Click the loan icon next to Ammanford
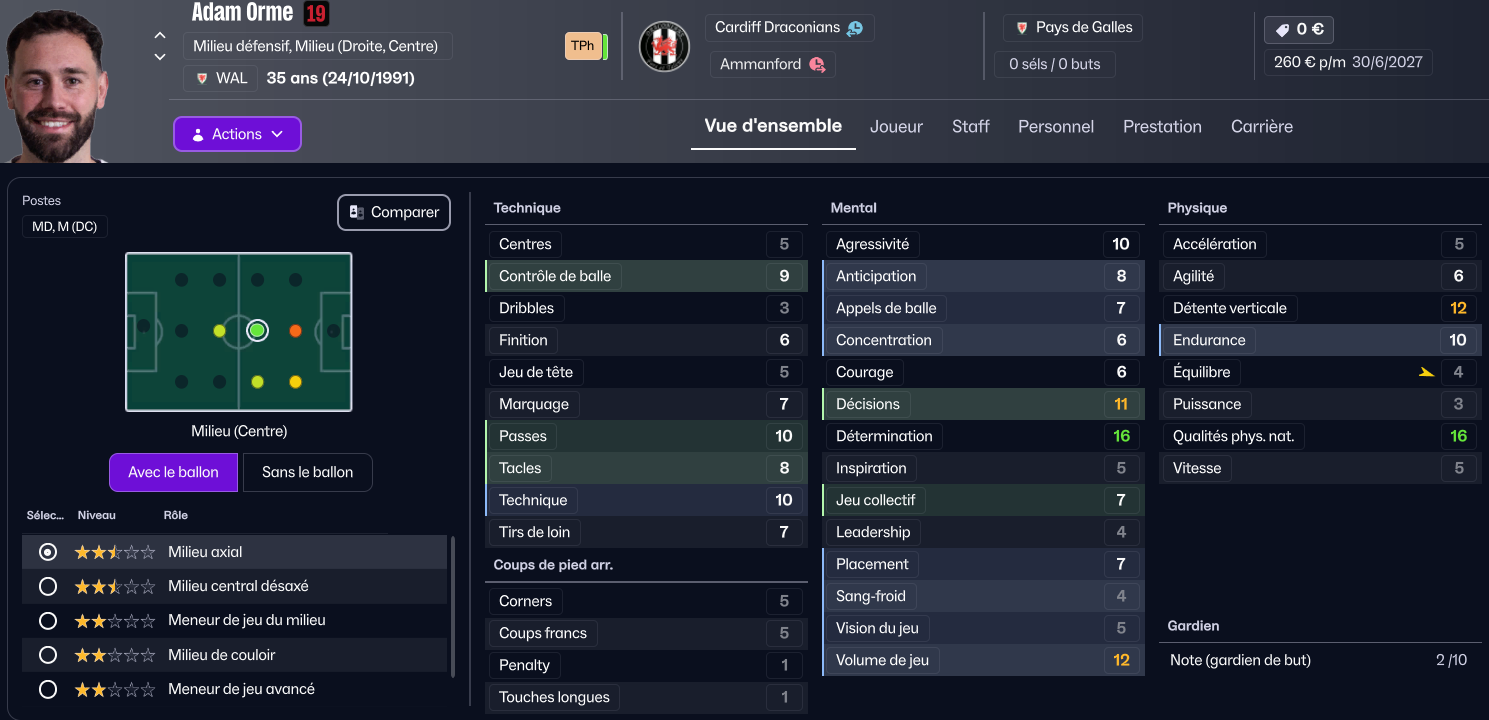The height and width of the screenshot is (720, 1489). [817, 65]
